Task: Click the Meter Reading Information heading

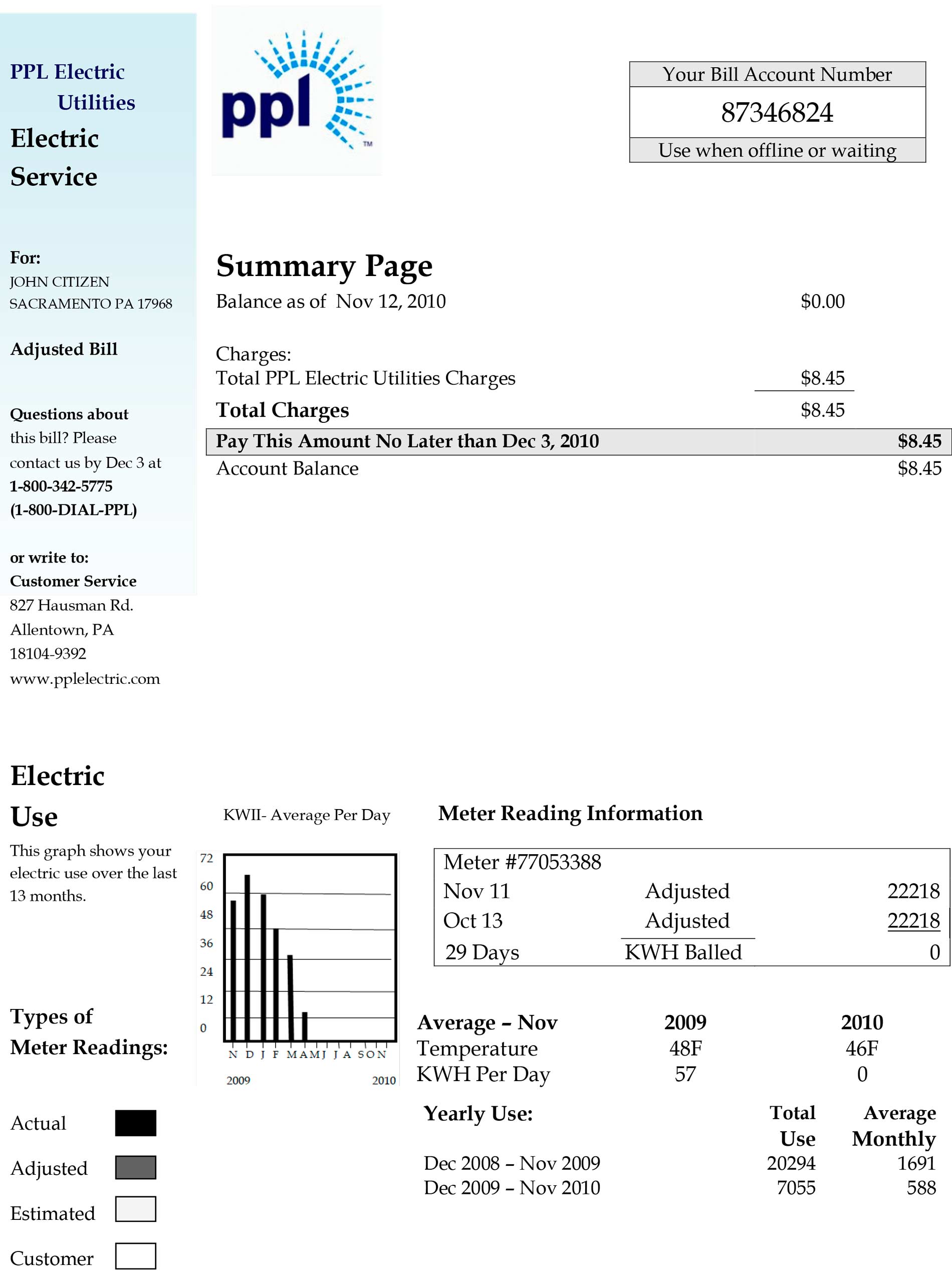Action: pyautogui.click(x=570, y=813)
